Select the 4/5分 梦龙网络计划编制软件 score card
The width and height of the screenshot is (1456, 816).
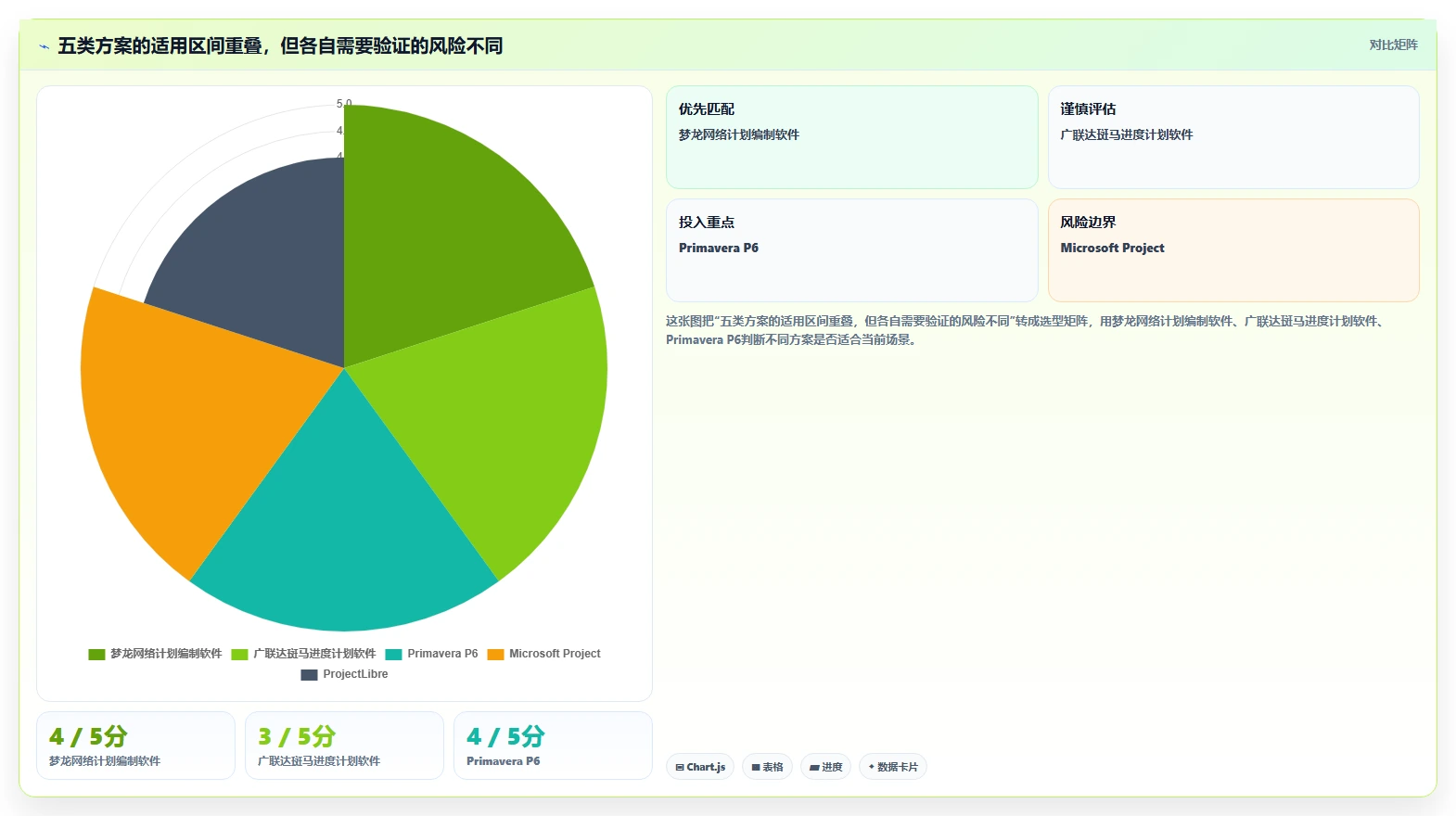[135, 746]
